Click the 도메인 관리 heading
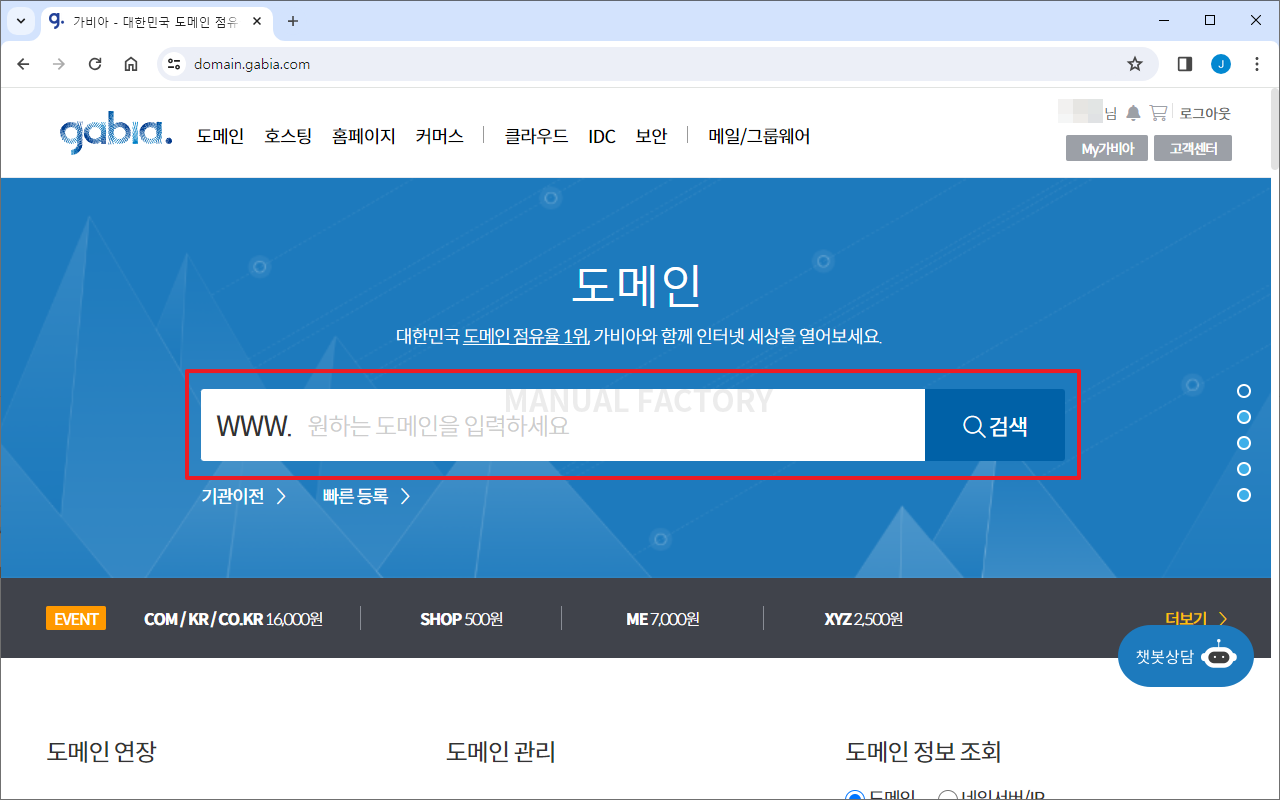Image resolution: width=1280 pixels, height=800 pixels. coord(501,751)
